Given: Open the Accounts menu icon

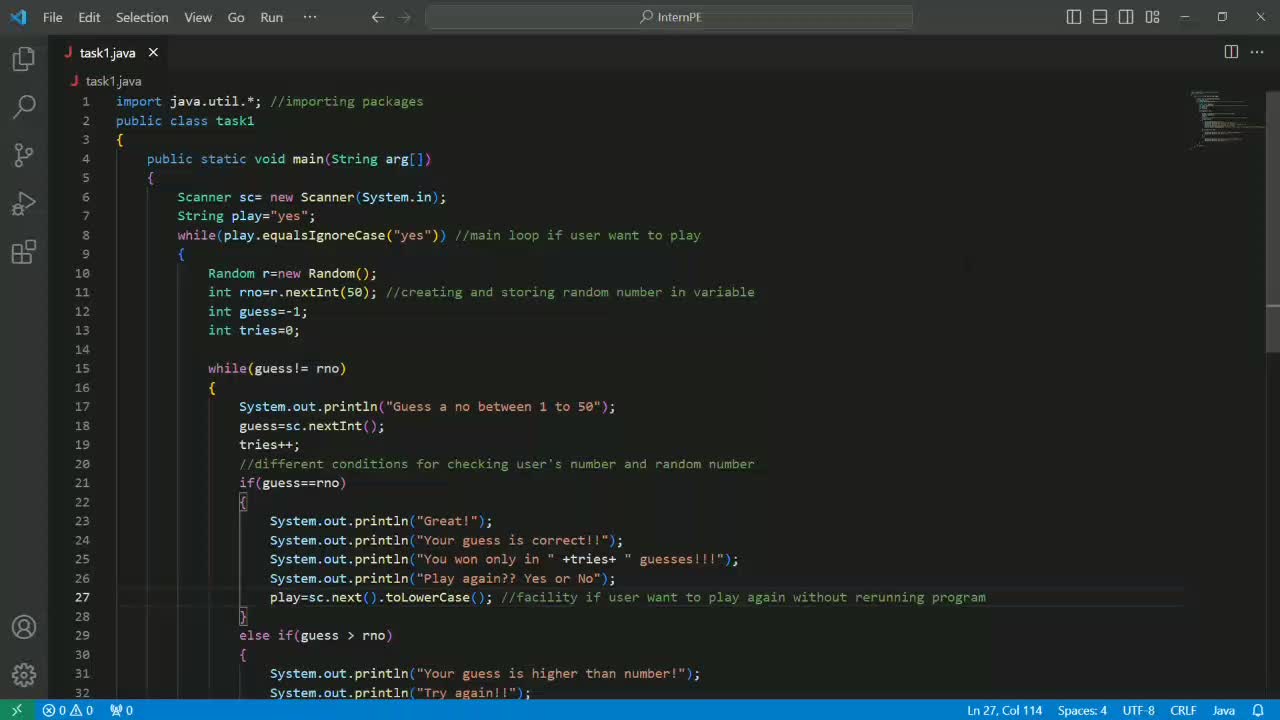Looking at the screenshot, I should click(x=24, y=627).
